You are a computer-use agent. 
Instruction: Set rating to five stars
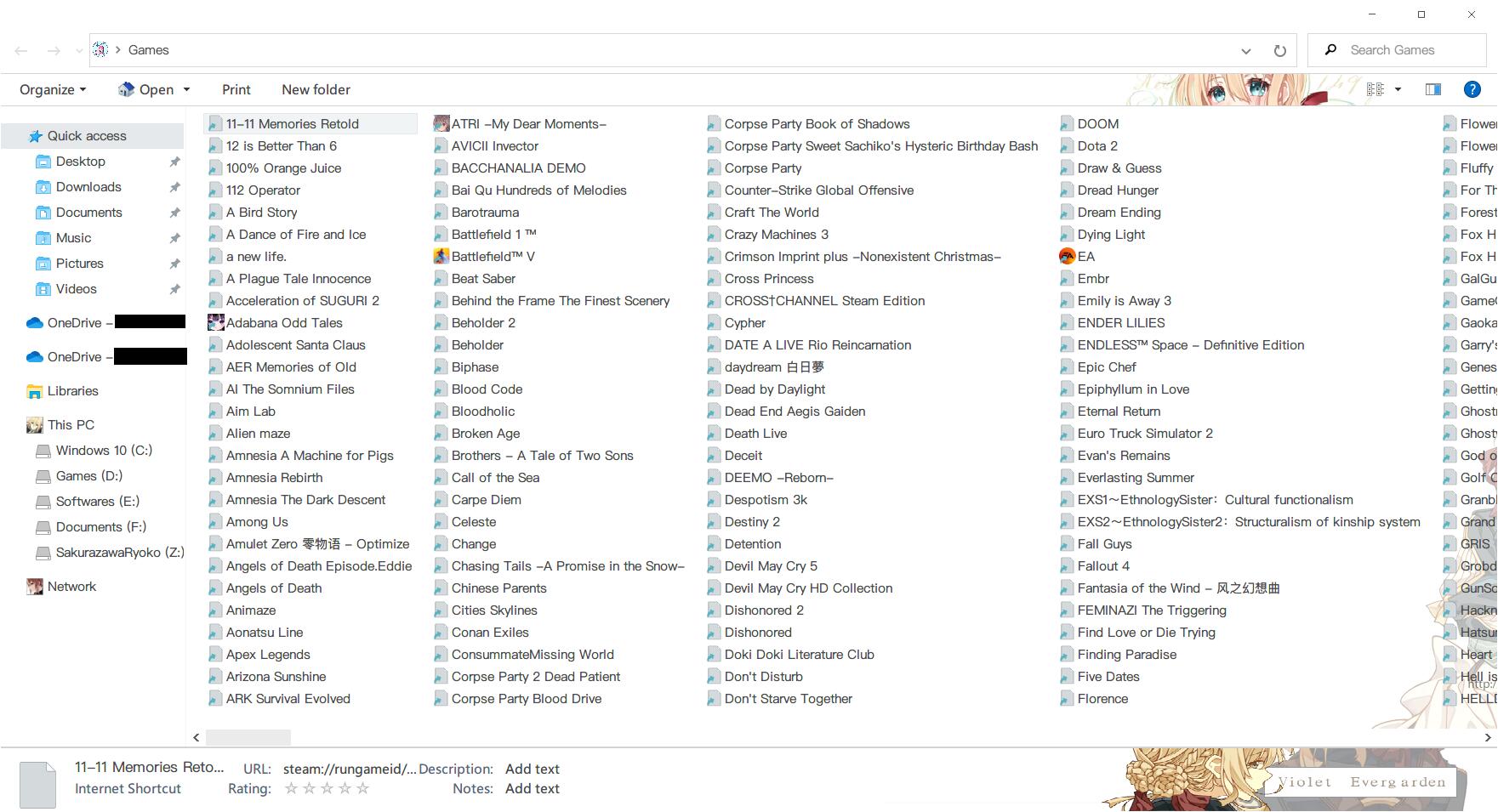pos(362,788)
